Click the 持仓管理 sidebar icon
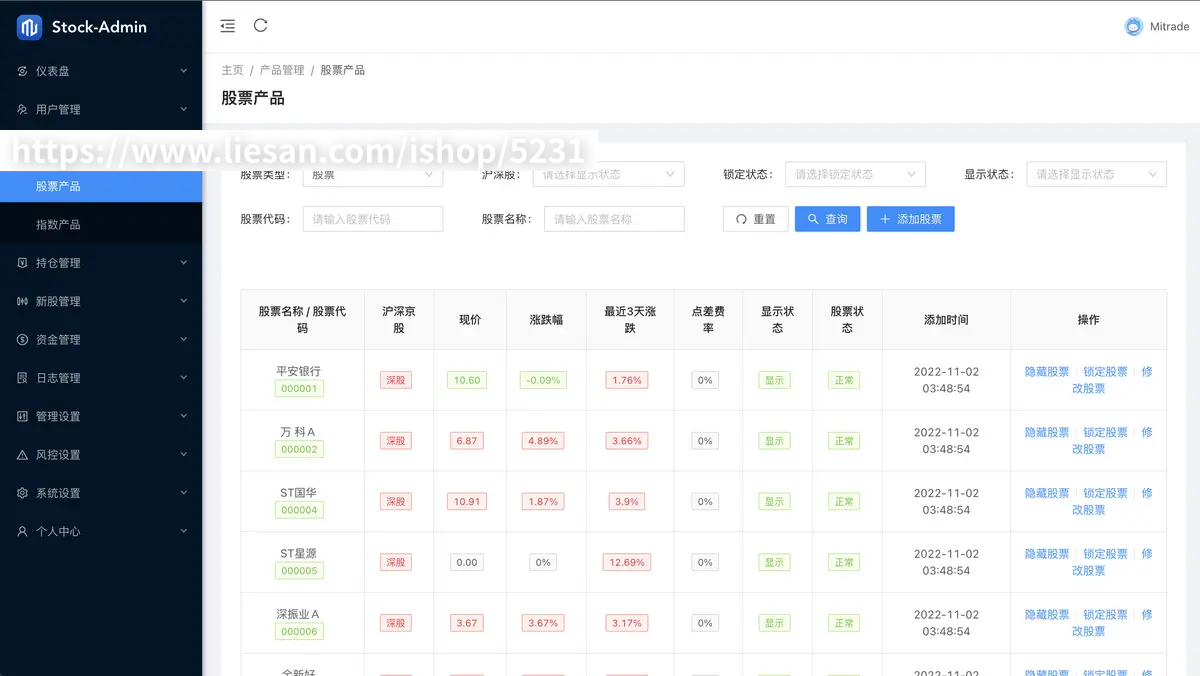 [23, 263]
